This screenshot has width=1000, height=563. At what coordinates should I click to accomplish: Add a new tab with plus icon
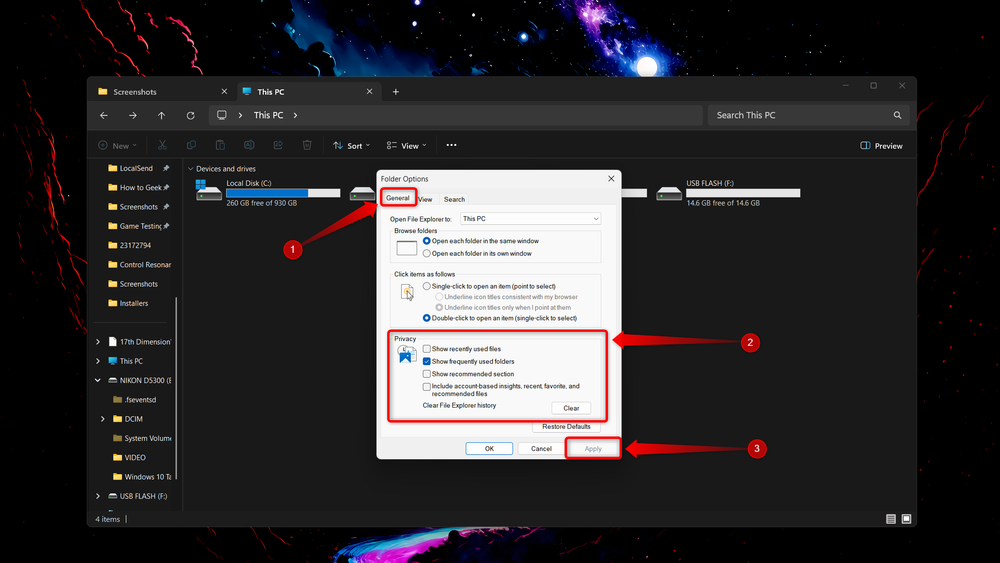point(395,92)
